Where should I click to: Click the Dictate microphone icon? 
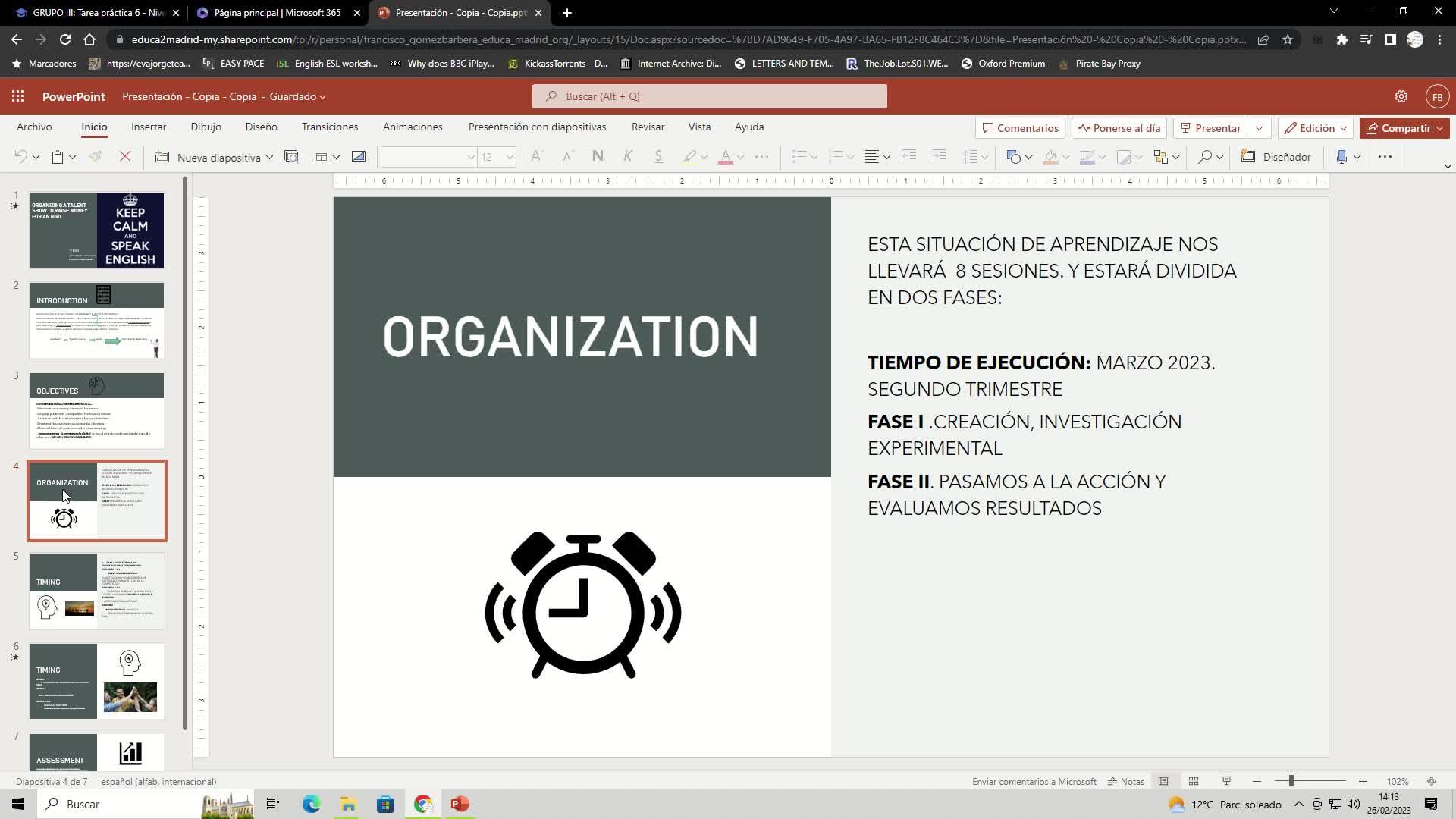[1341, 157]
